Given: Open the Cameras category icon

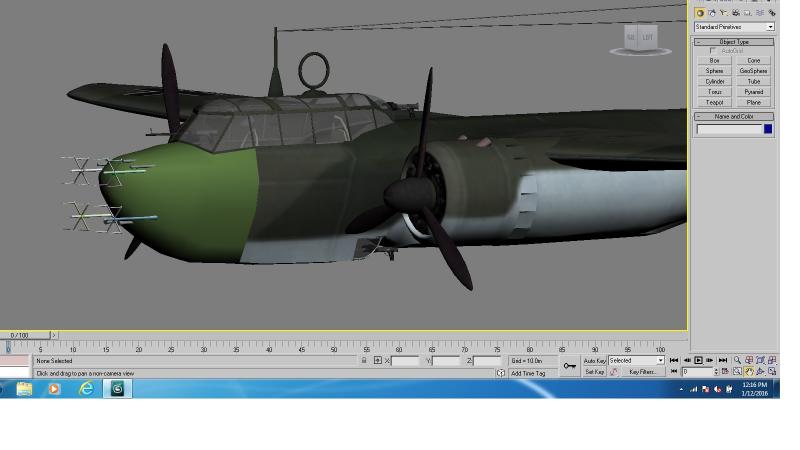Looking at the screenshot, I should click(x=736, y=13).
